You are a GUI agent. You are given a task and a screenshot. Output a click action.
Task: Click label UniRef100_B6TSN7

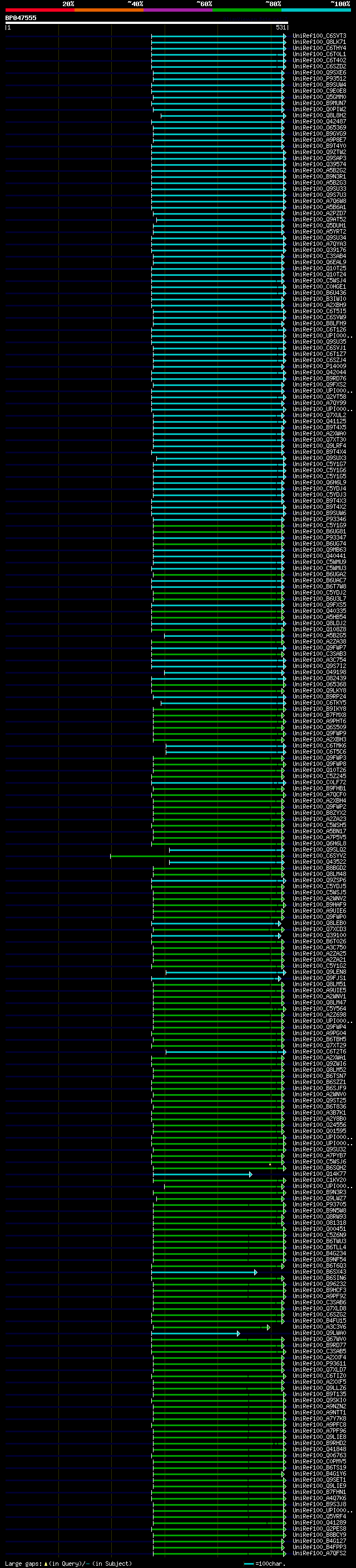point(319,1076)
